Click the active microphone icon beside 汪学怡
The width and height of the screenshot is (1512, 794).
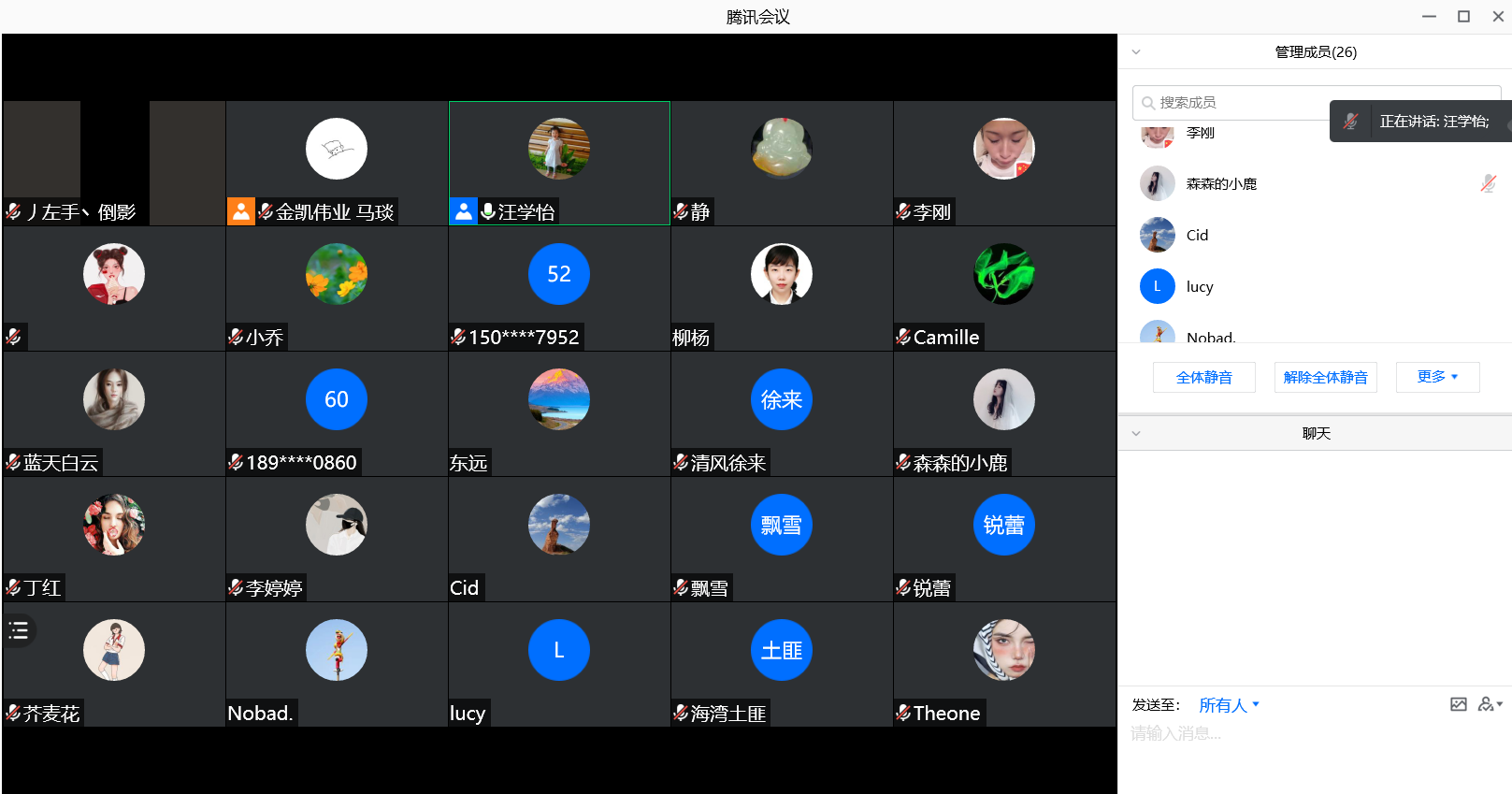coord(487,211)
